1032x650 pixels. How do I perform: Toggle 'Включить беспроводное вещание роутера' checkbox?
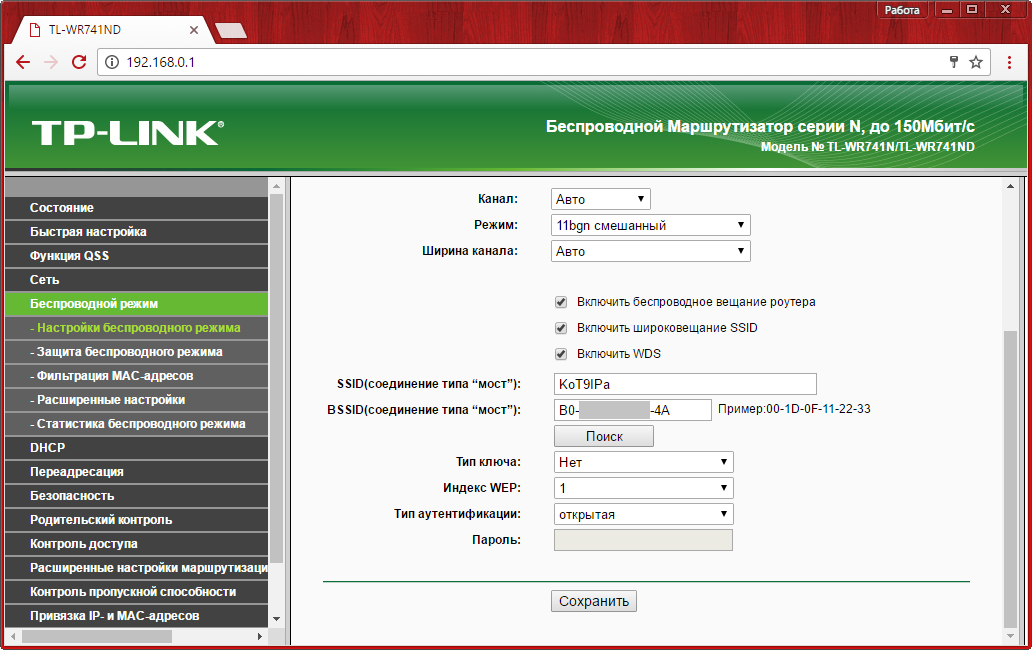[561, 302]
